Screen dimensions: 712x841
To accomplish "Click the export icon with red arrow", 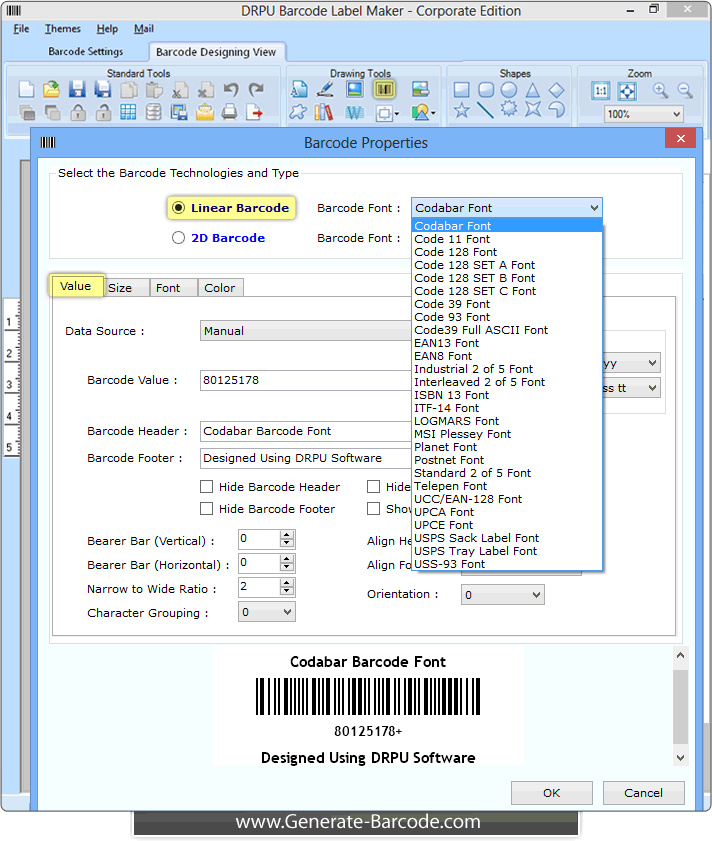I will (255, 112).
